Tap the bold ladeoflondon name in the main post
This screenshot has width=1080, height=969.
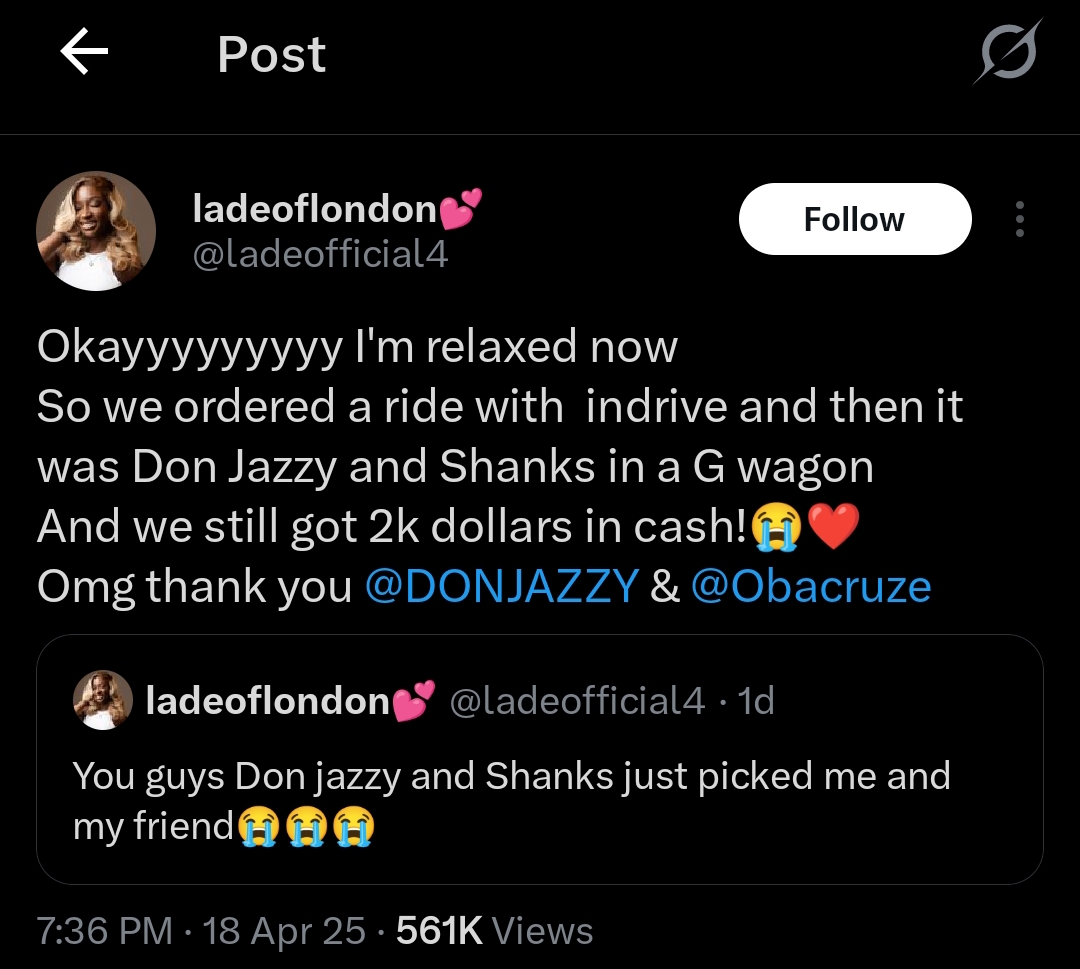314,210
